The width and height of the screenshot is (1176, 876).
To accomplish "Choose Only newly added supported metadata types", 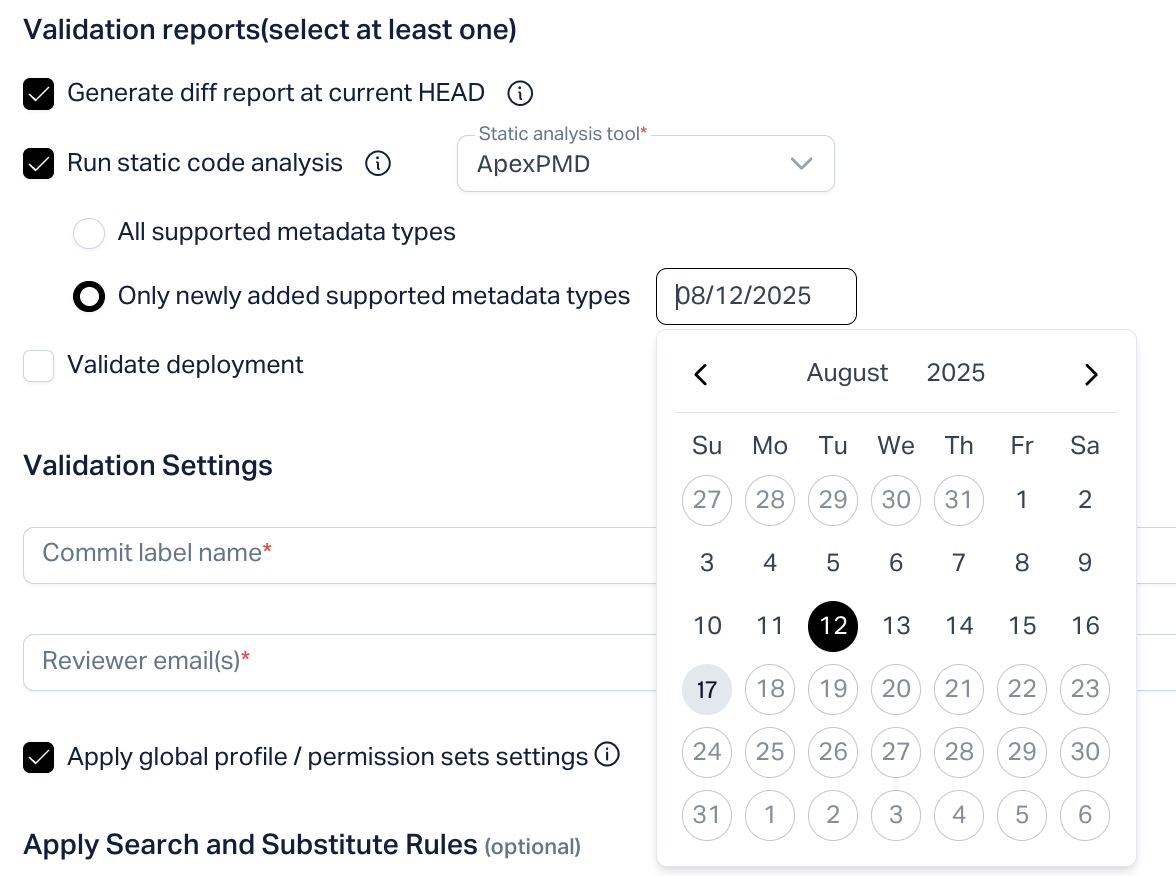I will (x=89, y=297).
